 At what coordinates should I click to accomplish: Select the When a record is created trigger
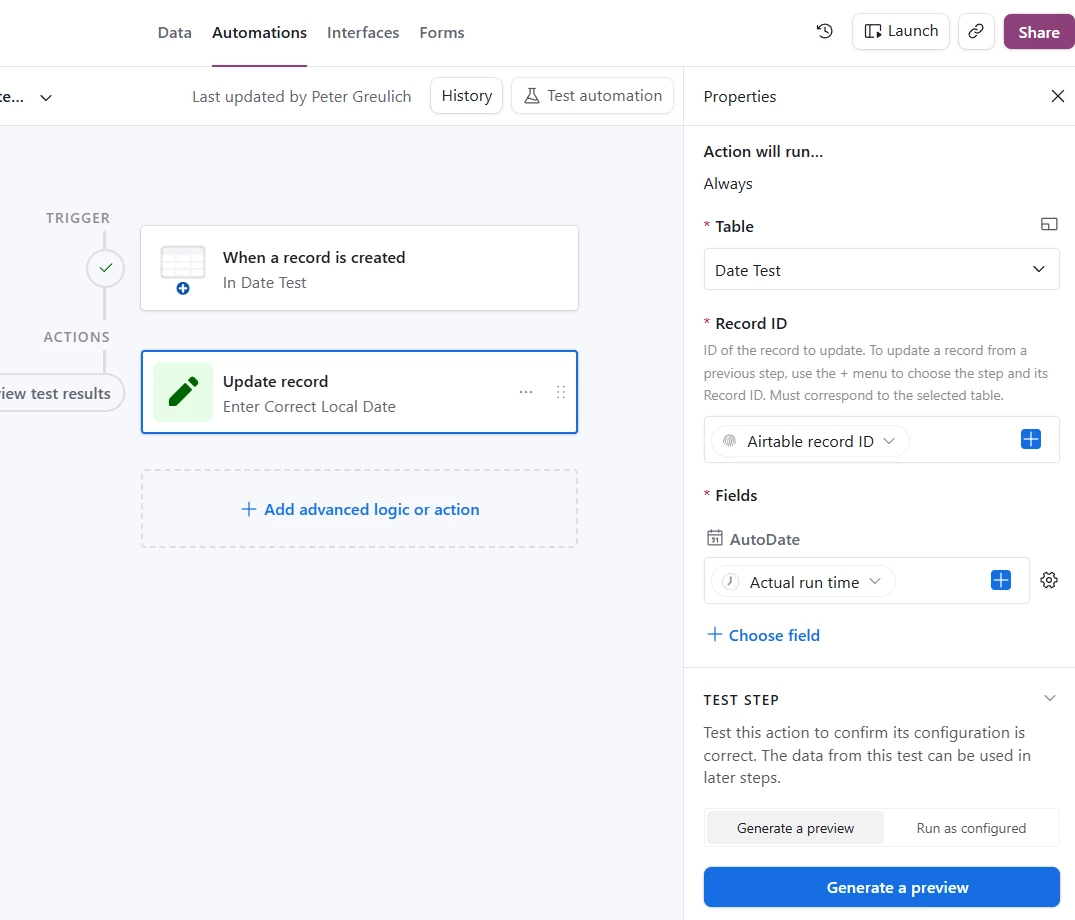coord(359,268)
